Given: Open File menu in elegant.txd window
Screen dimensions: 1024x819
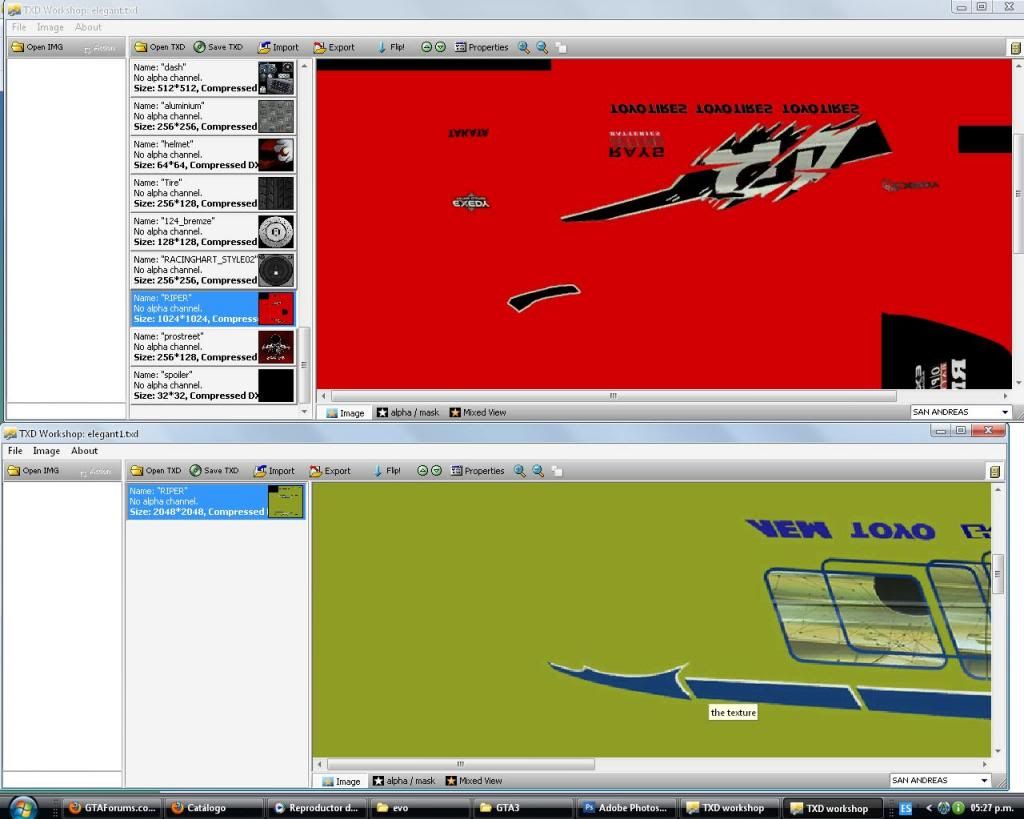Looking at the screenshot, I should pos(19,27).
